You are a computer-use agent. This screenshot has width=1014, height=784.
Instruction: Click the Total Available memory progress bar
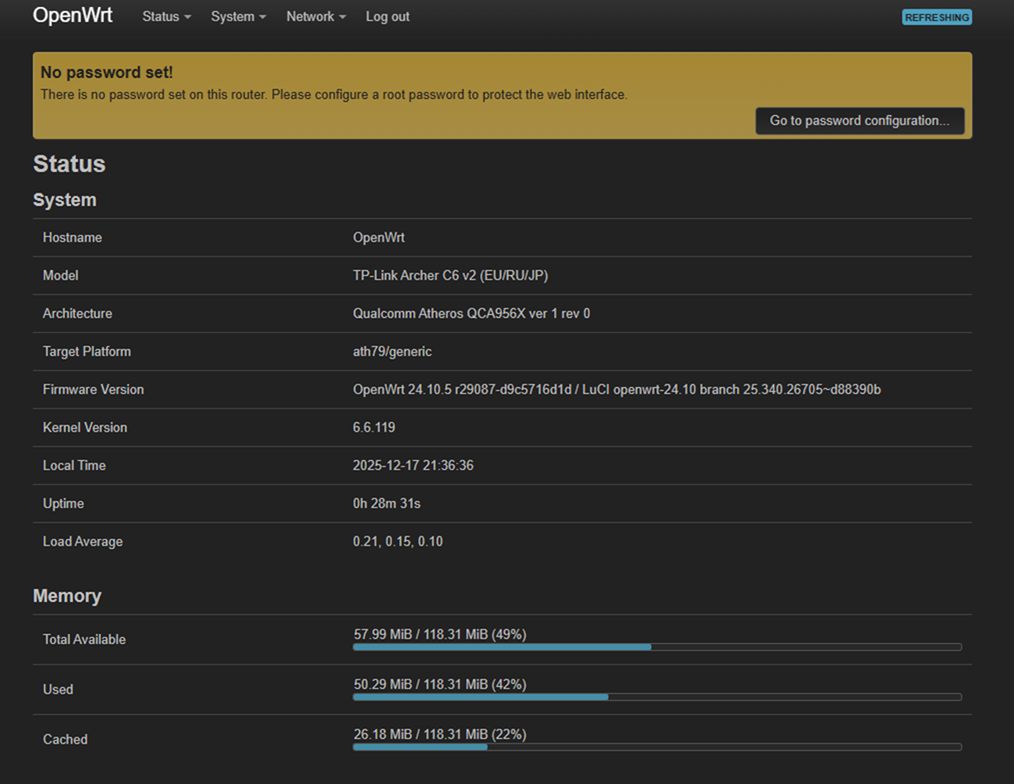coord(657,647)
